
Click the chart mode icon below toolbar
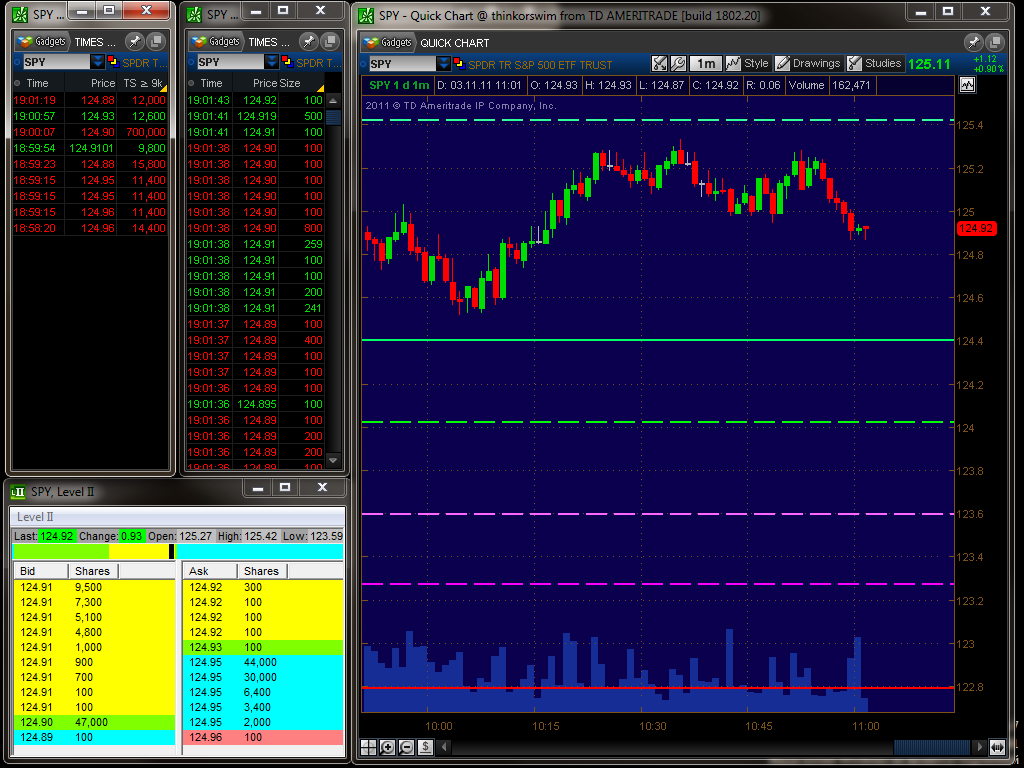(x=967, y=85)
